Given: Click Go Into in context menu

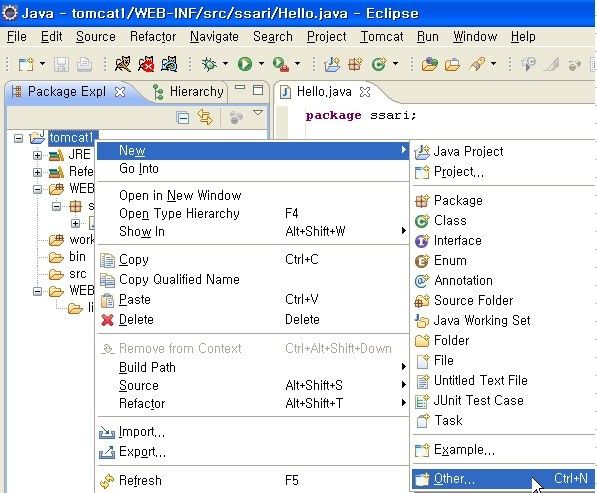Looking at the screenshot, I should coord(253,169).
